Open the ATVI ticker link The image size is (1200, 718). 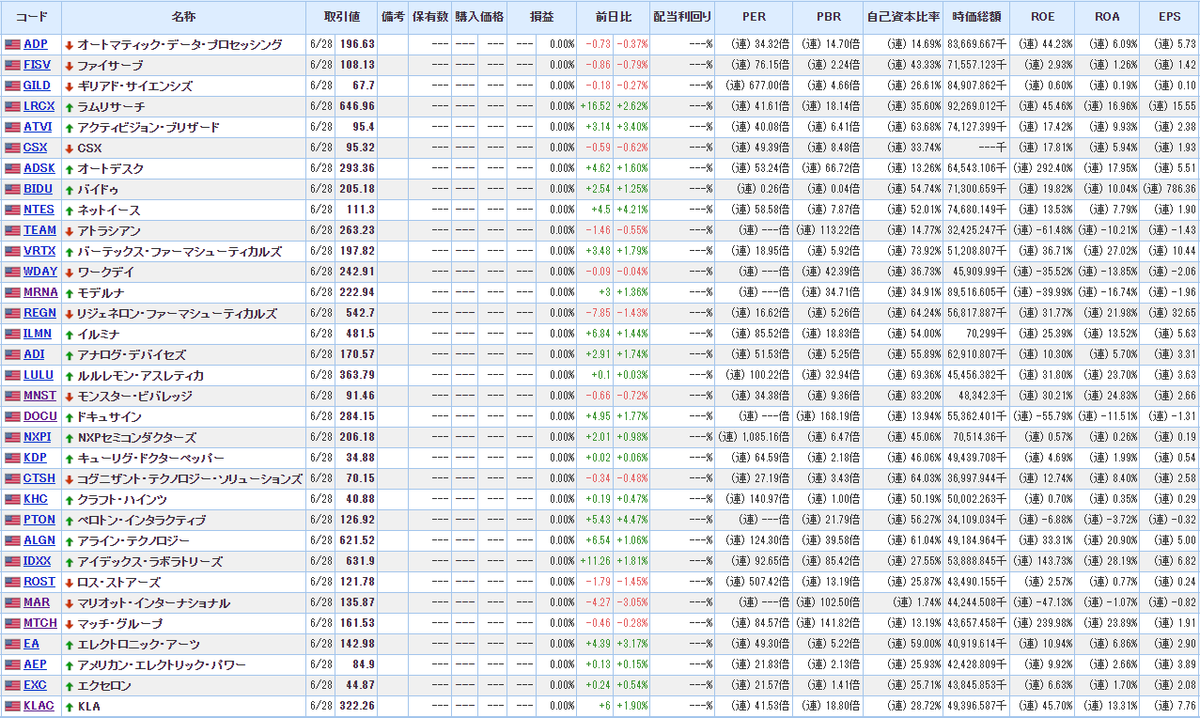point(37,127)
